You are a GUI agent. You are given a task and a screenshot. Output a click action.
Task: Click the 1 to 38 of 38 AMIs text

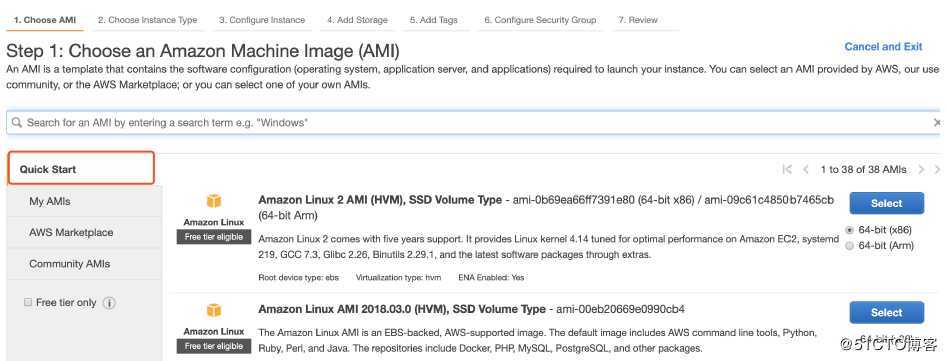pyautogui.click(x=863, y=170)
